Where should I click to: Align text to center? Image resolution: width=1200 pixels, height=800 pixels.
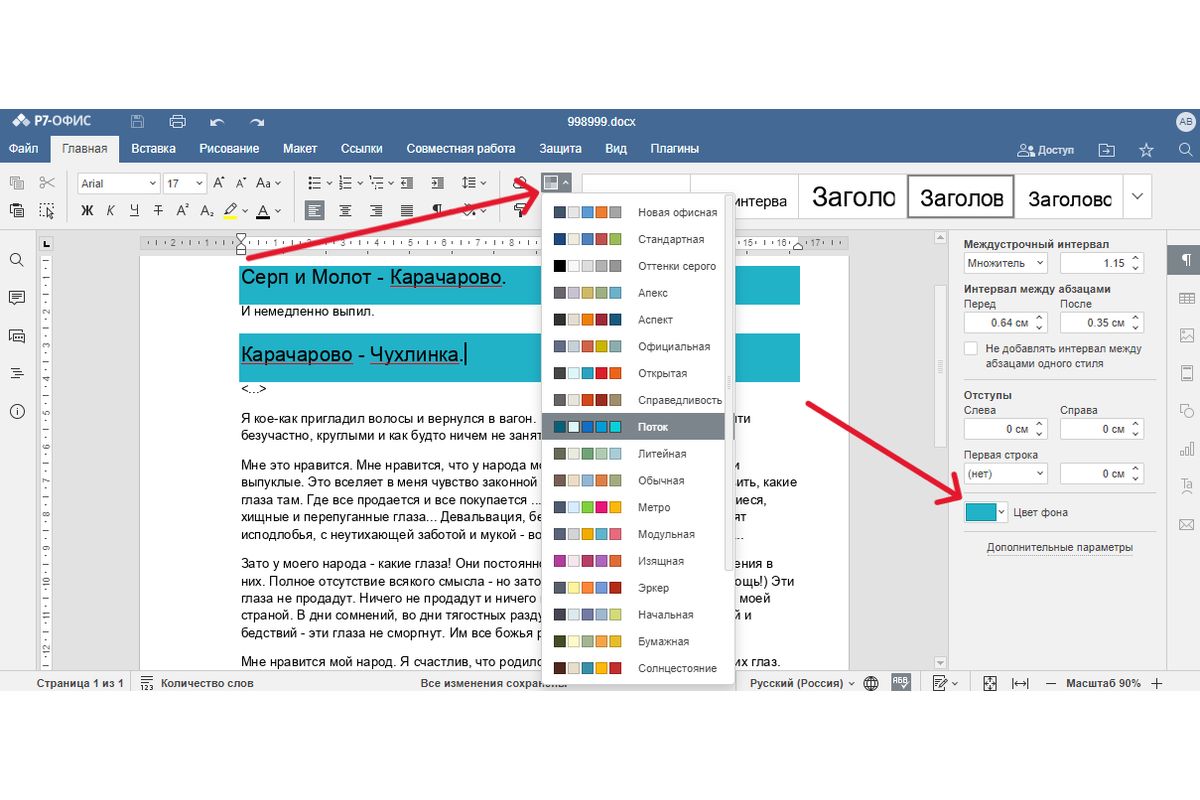click(345, 211)
